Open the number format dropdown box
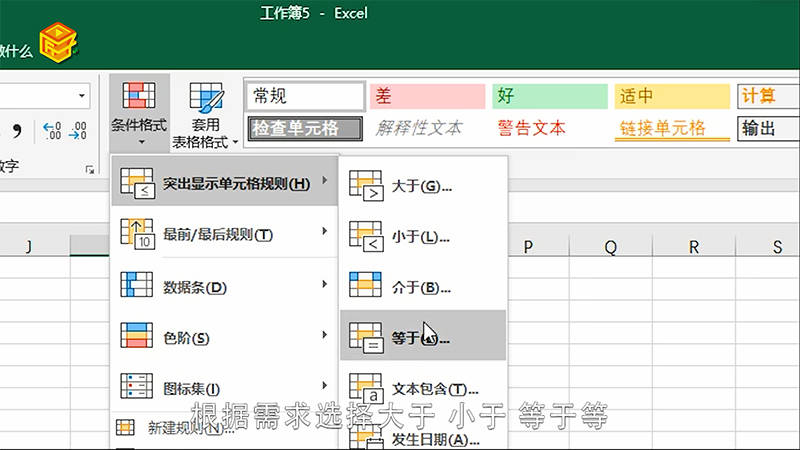 (82, 96)
